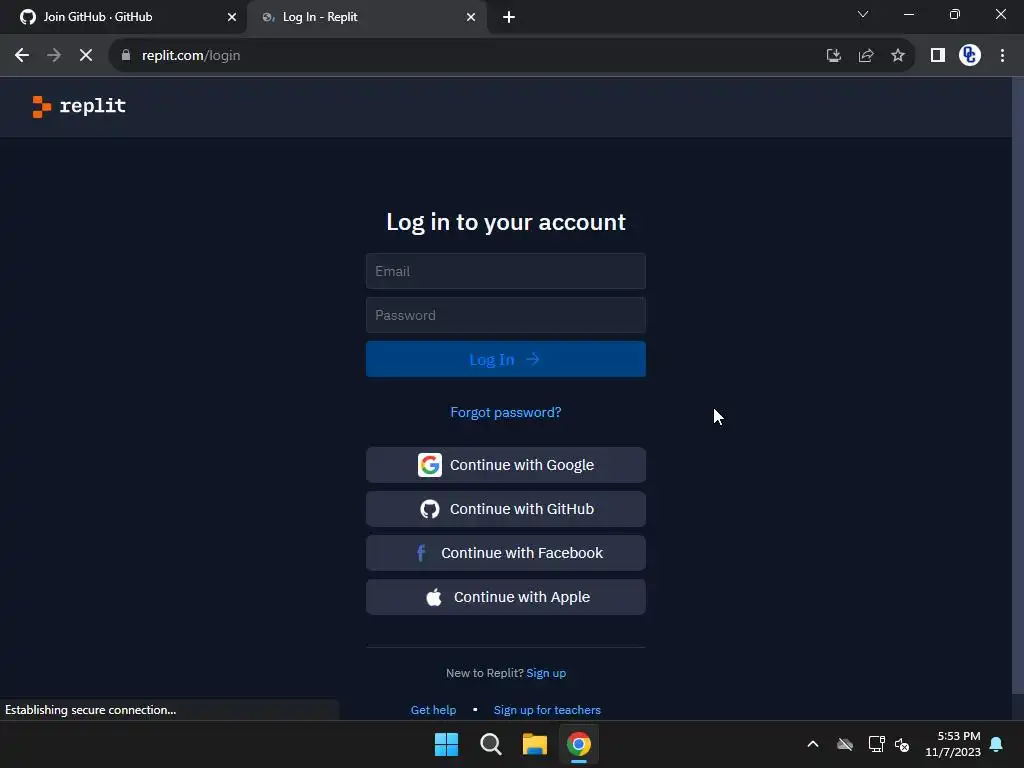The image size is (1024, 768).
Task: Open a new browser tab
Action: click(x=509, y=17)
